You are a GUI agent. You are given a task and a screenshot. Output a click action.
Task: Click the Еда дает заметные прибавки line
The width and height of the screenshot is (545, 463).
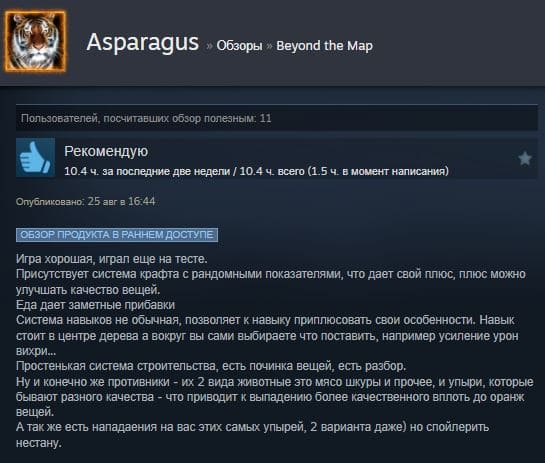[x=95, y=305]
